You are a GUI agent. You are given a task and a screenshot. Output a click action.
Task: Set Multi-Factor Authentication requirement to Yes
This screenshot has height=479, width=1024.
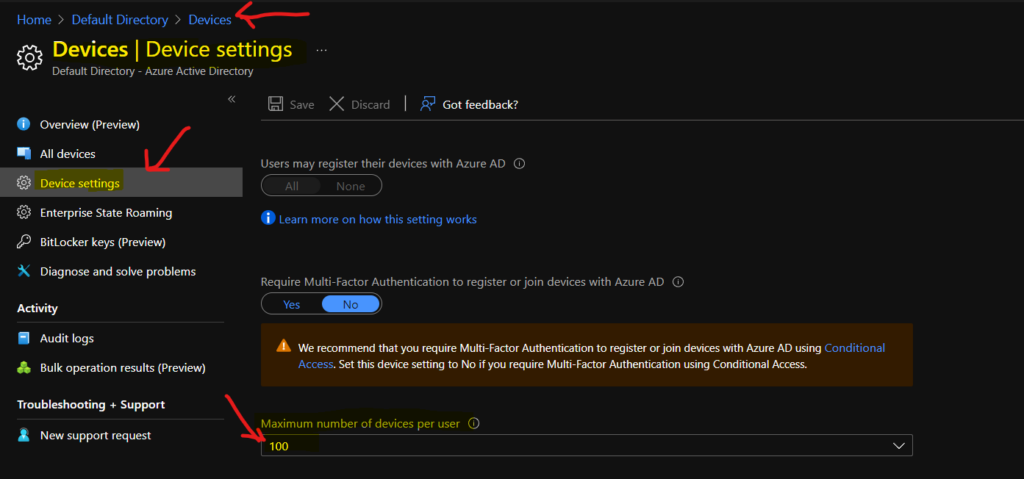pyautogui.click(x=291, y=305)
